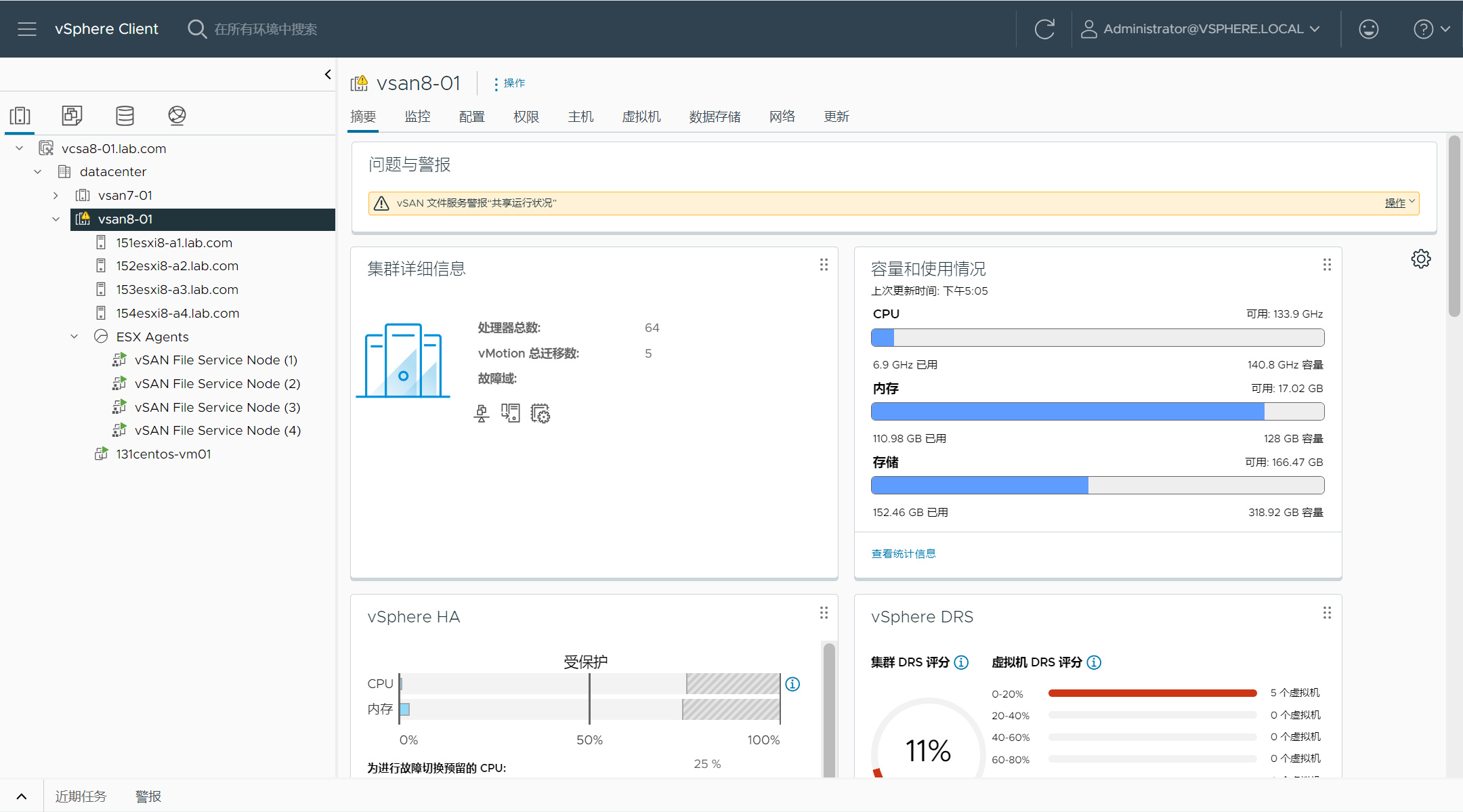Image resolution: width=1463 pixels, height=812 pixels.
Task: Collapse the vcsa8-01.lab.com tree node
Action: point(20,148)
